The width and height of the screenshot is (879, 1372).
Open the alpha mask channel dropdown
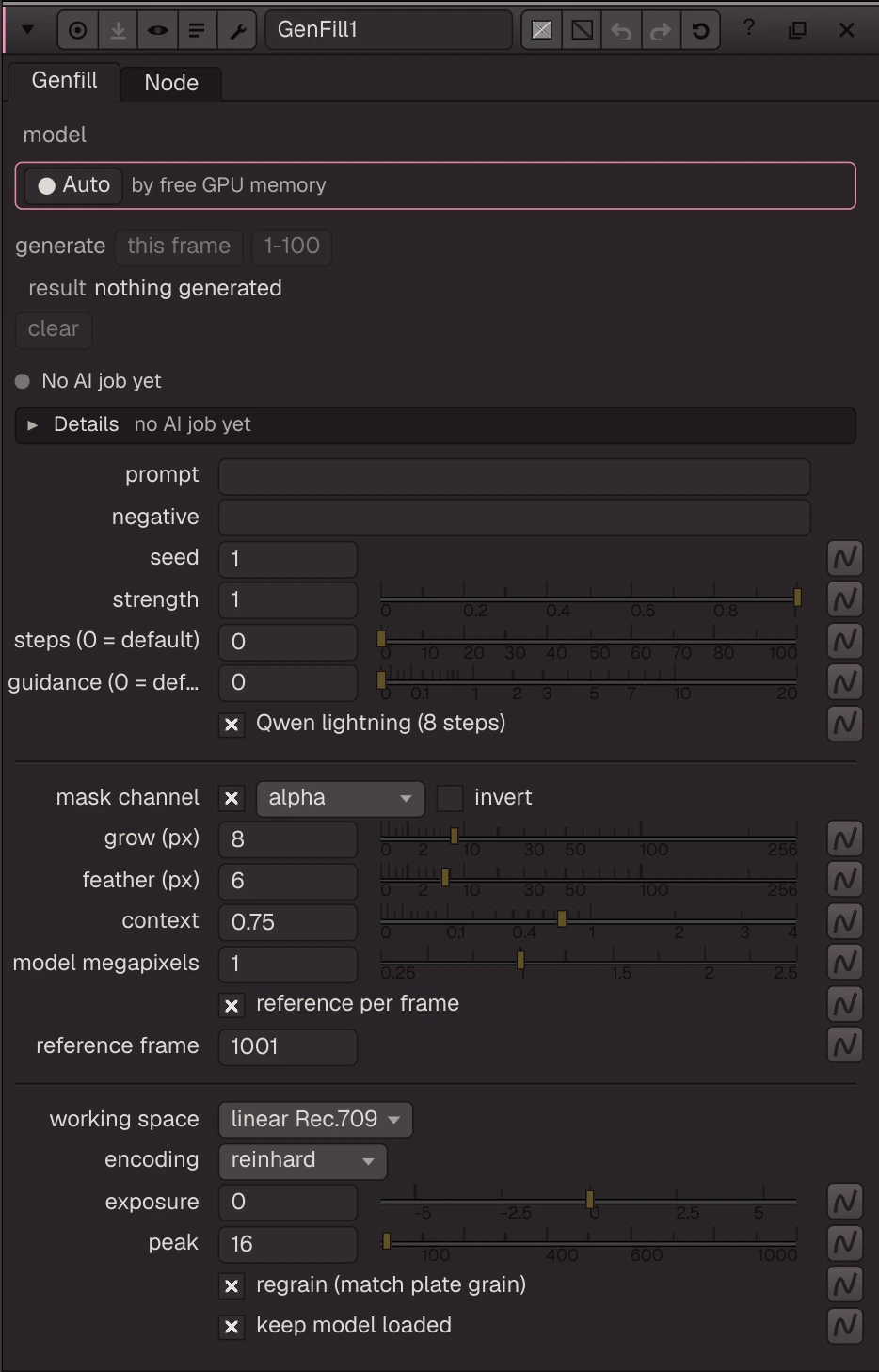(340, 798)
